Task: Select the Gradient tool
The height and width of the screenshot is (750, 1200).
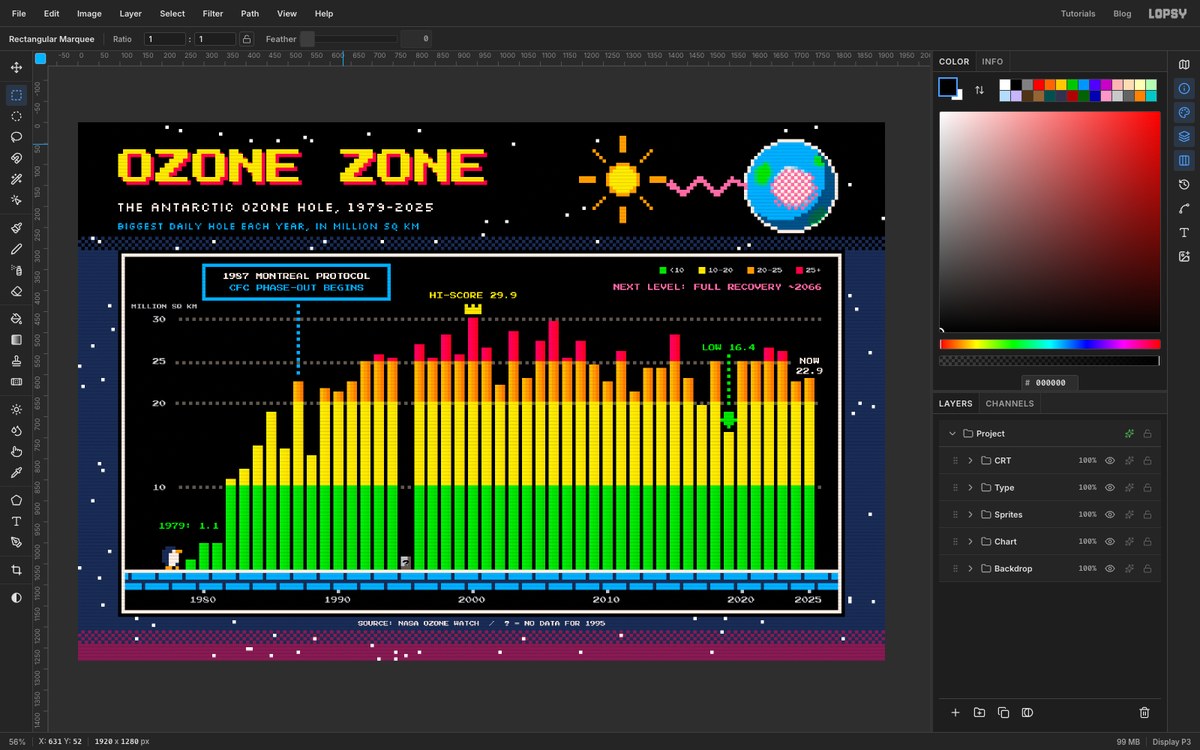Action: click(16, 340)
